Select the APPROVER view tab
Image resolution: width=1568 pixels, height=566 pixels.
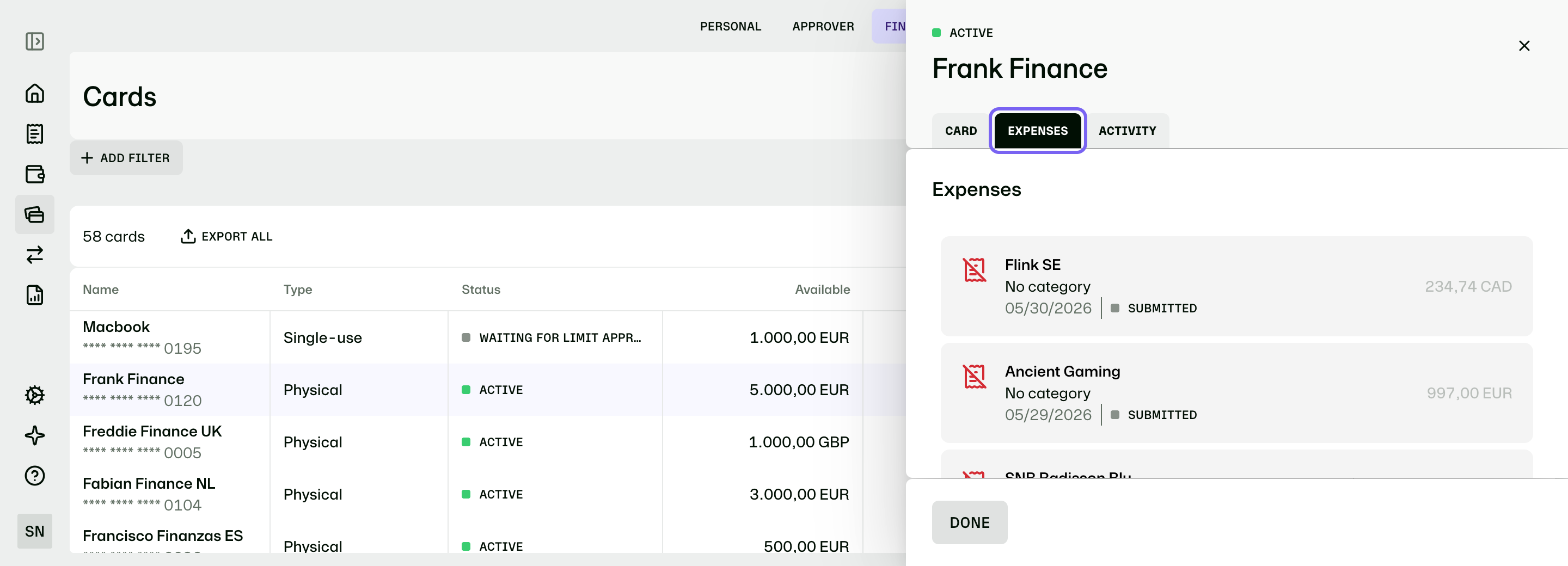pyautogui.click(x=823, y=26)
